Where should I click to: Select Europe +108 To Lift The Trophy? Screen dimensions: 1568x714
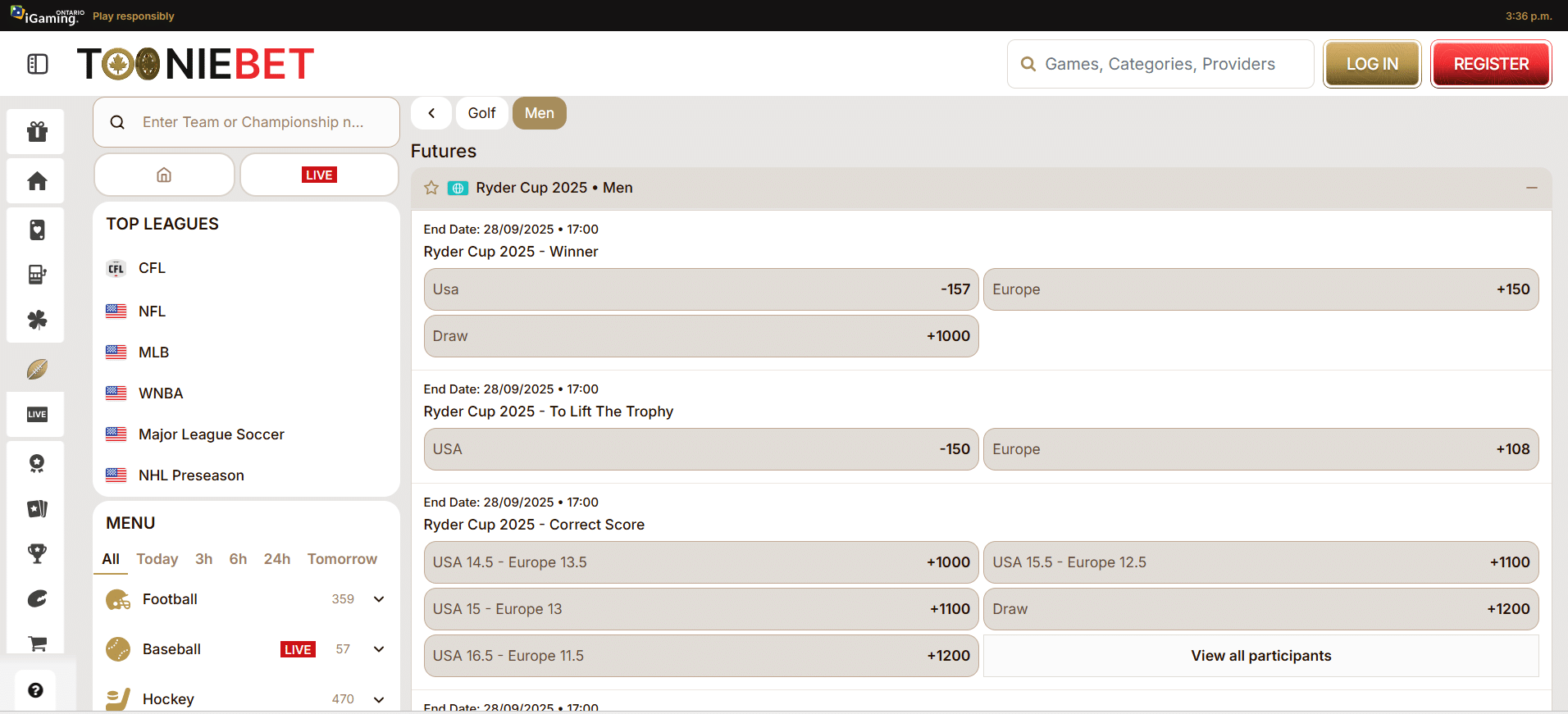(x=1260, y=449)
